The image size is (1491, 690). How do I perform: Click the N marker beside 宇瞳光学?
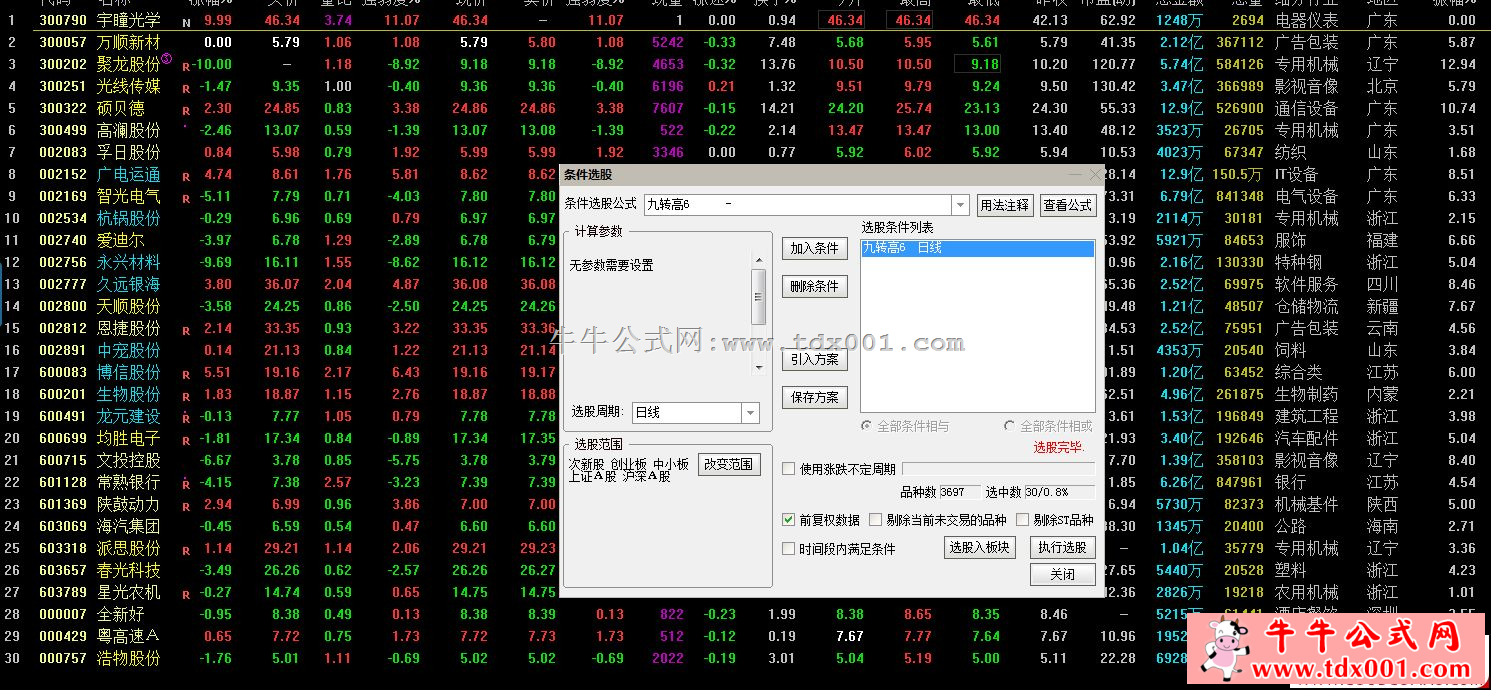click(x=186, y=21)
